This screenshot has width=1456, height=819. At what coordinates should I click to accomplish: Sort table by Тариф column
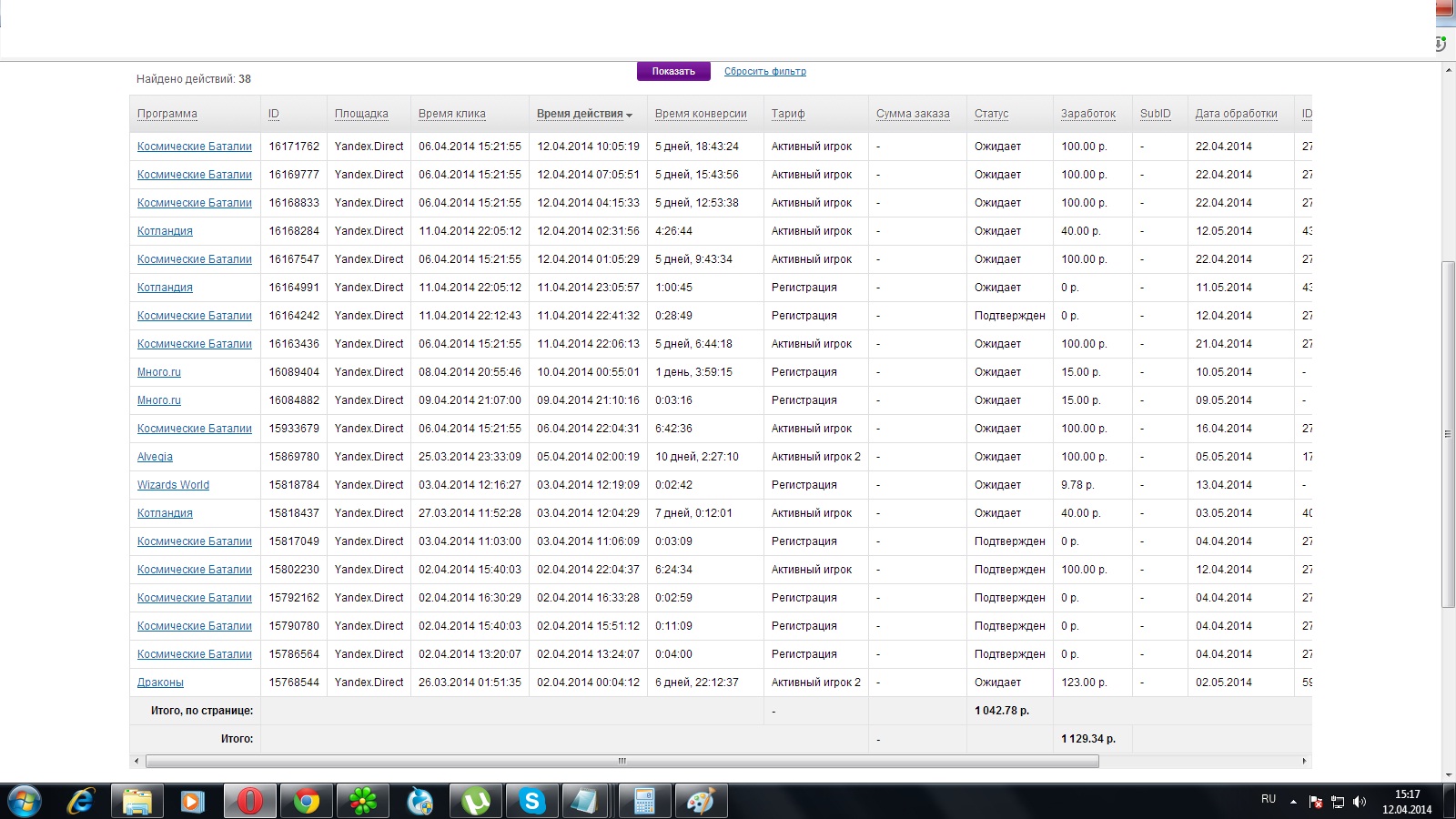(x=788, y=114)
